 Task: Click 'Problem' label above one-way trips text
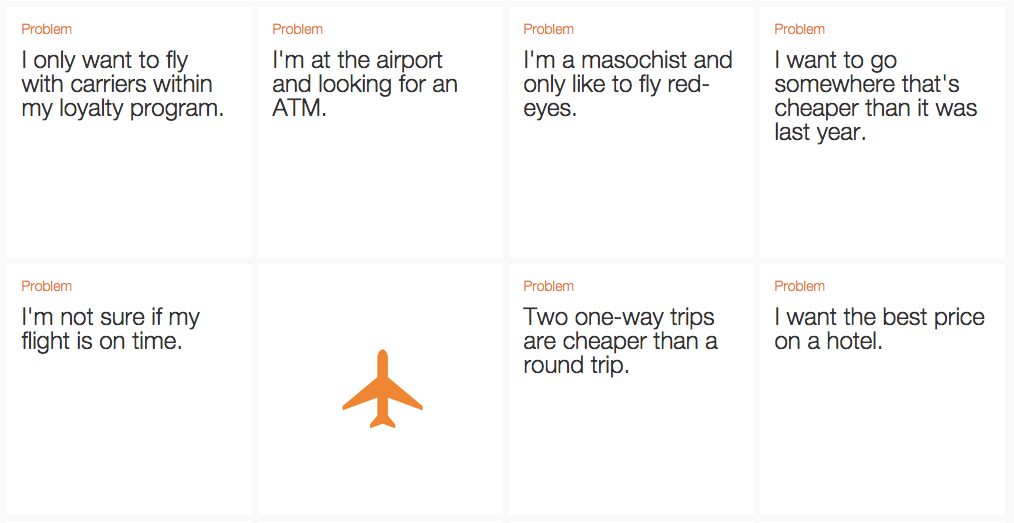click(x=548, y=286)
